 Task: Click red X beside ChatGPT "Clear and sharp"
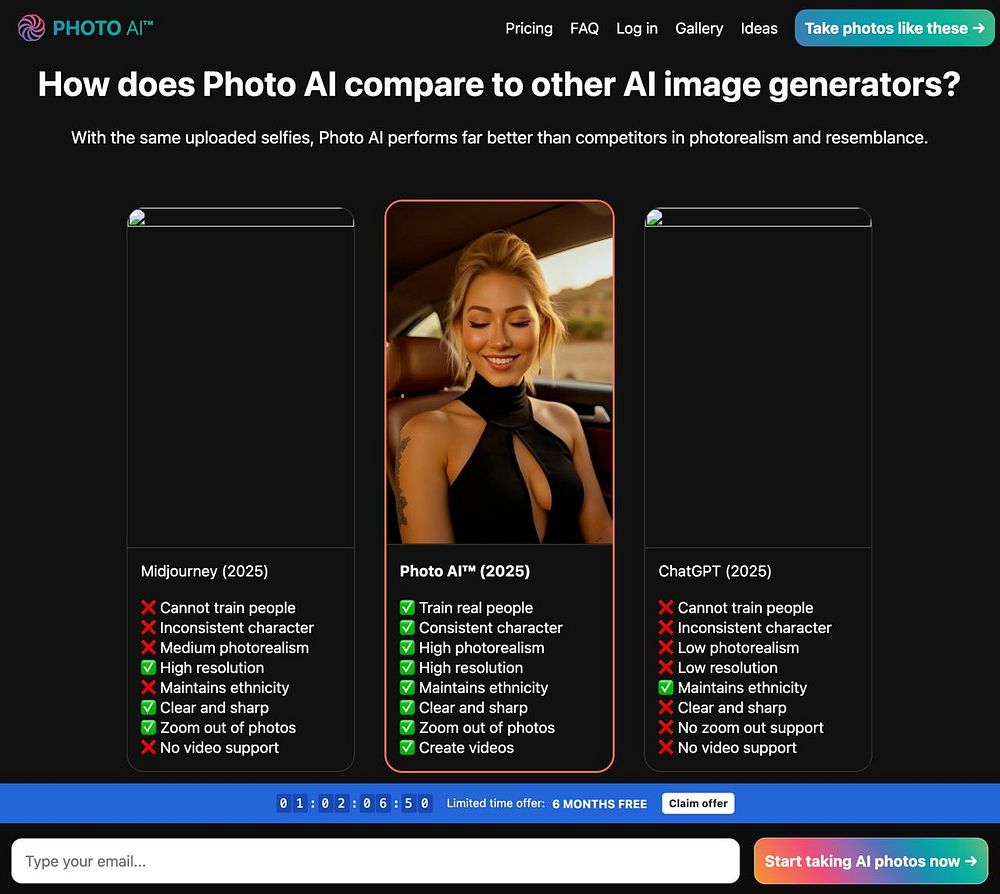pos(666,707)
